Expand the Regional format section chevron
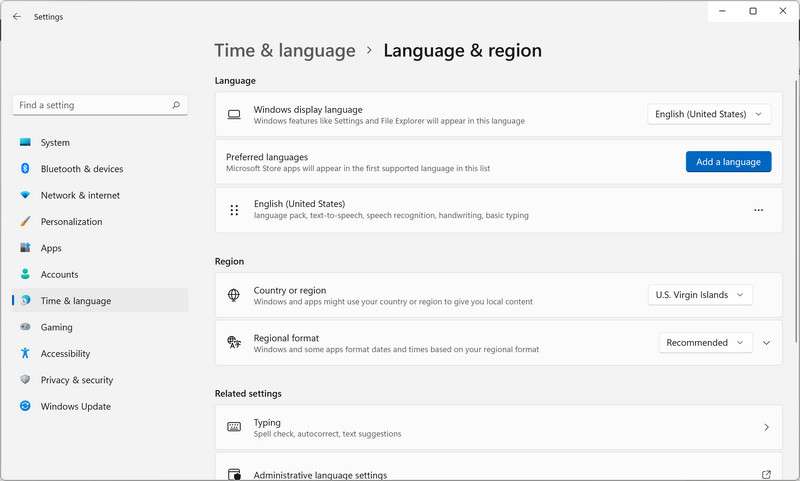800x481 pixels. coord(767,342)
